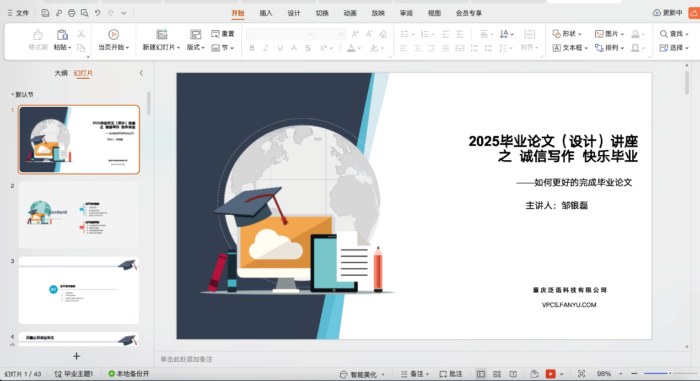Click the 选择 select button

(x=673, y=48)
